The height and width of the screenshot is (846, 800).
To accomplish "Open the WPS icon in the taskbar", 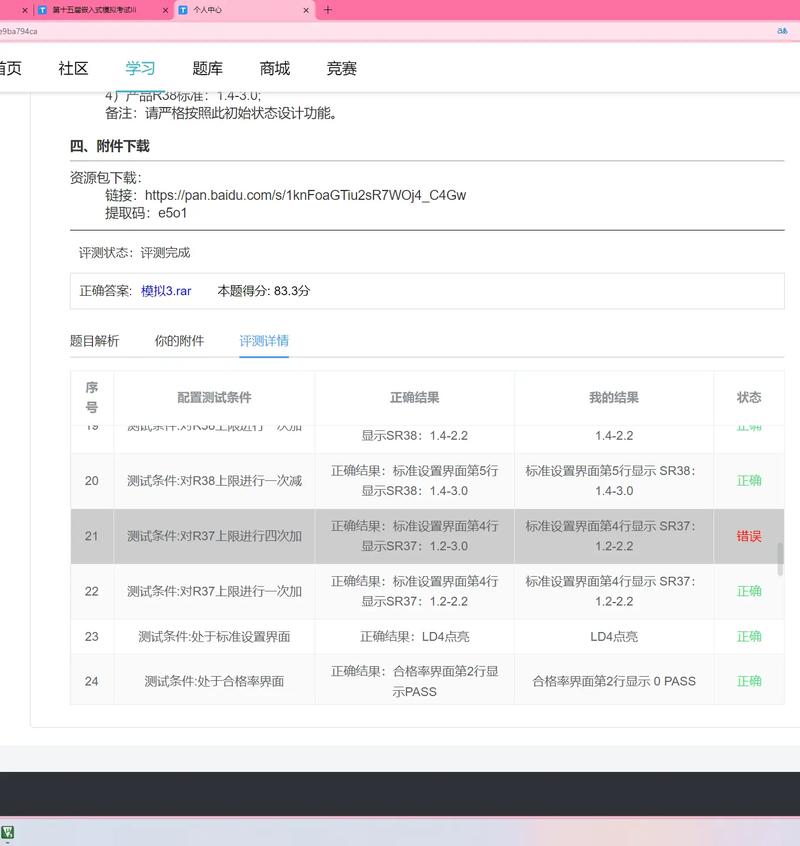I will point(8,832).
